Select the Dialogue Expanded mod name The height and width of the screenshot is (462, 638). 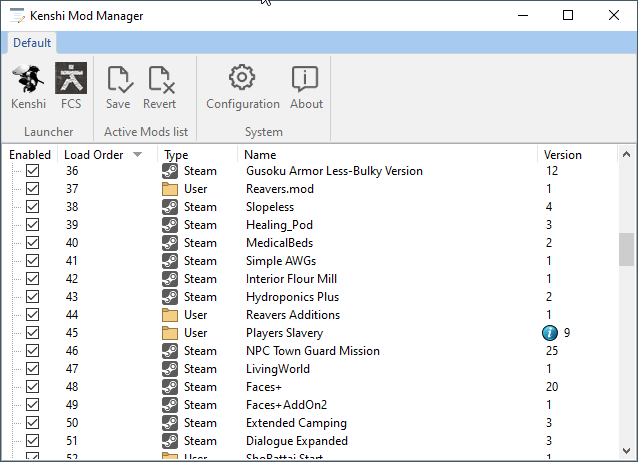(297, 441)
